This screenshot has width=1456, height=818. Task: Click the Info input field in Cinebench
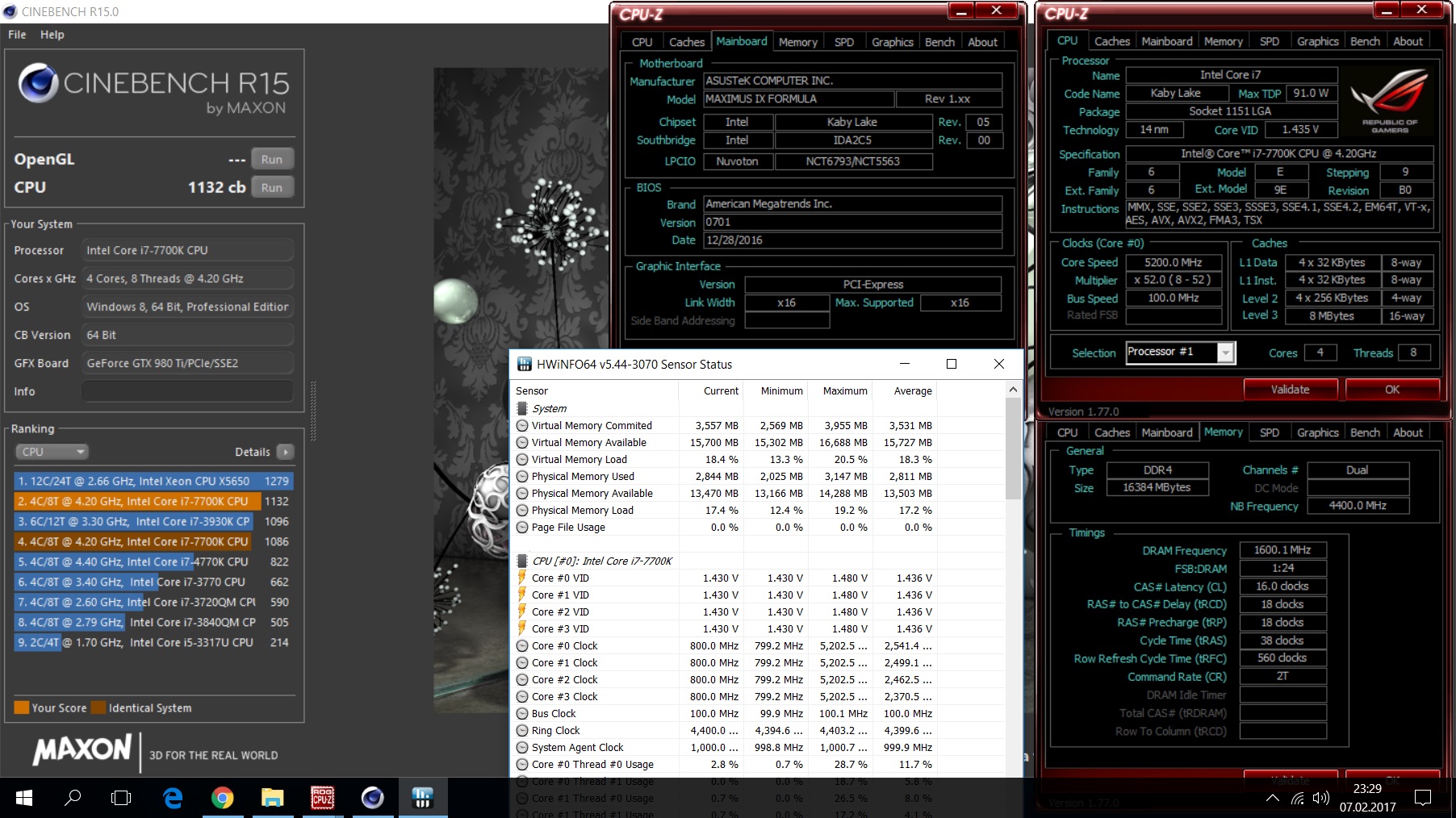tap(187, 391)
